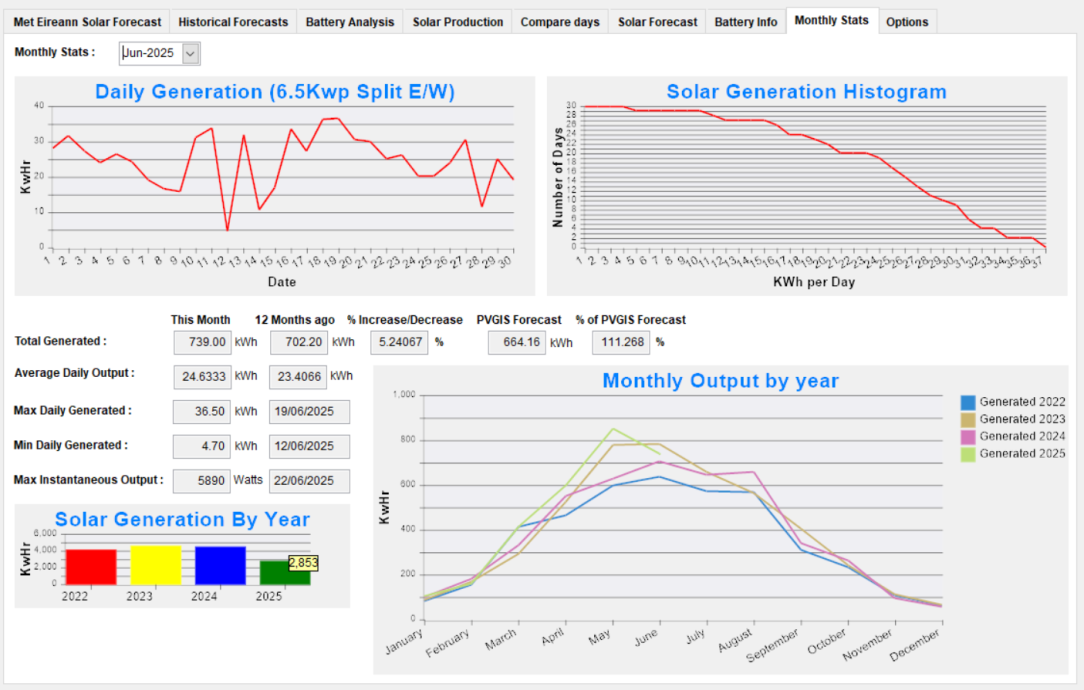Click the Generated 2023 tan legend swatch
1084x690 pixels.
point(968,420)
